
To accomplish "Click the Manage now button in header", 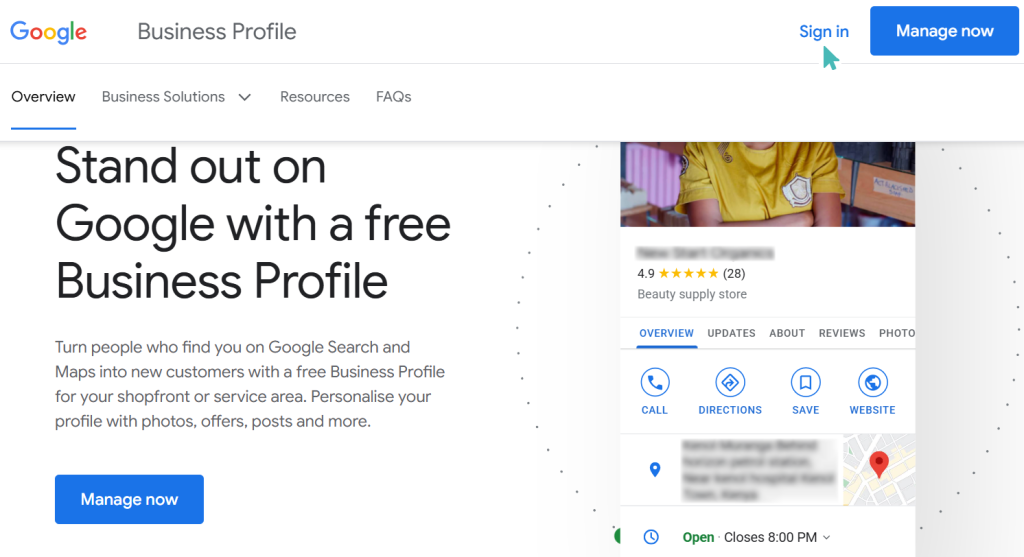I will (944, 31).
